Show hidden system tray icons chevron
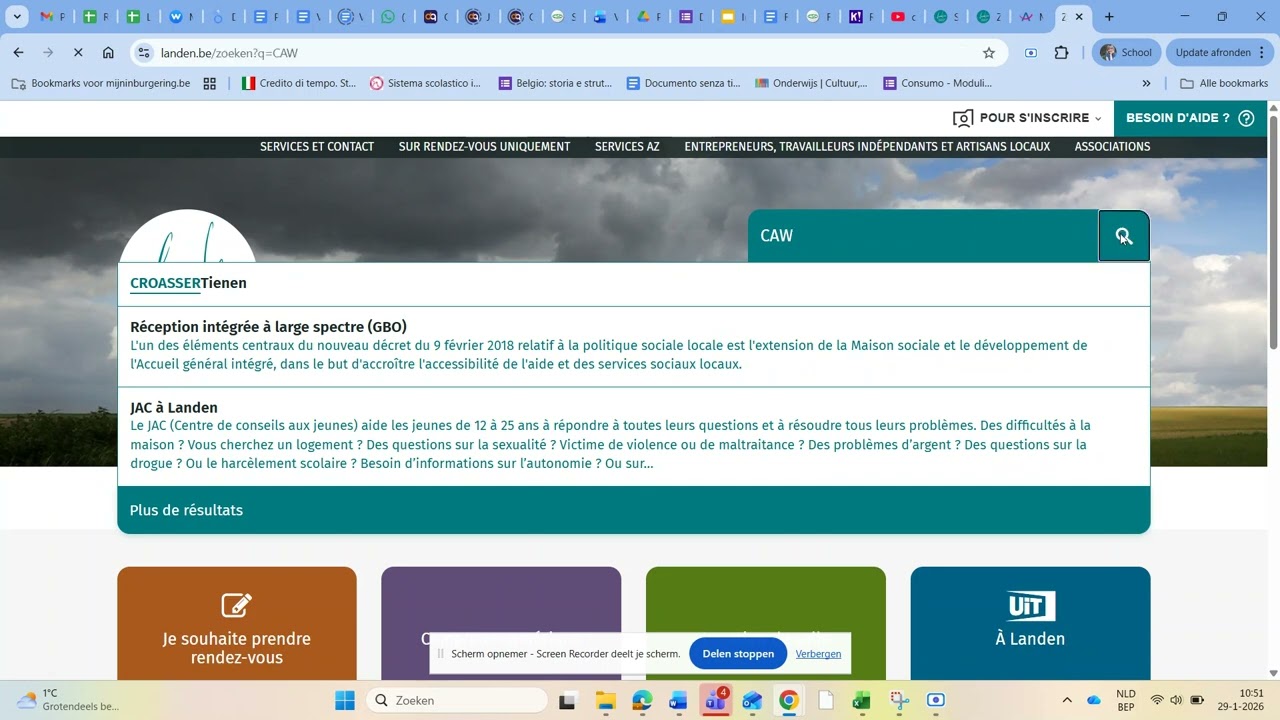This screenshot has width=1280, height=720. (x=1067, y=700)
